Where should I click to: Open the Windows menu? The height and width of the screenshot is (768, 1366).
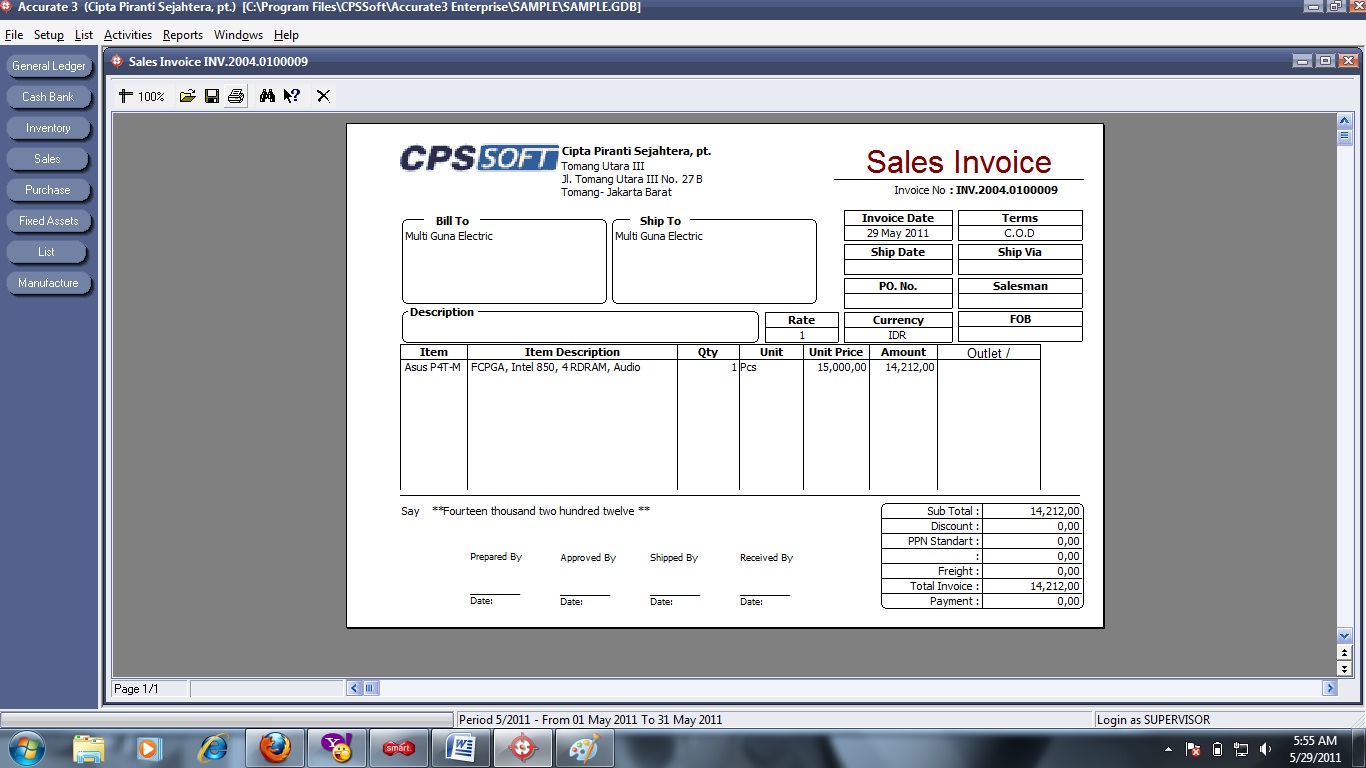(238, 35)
